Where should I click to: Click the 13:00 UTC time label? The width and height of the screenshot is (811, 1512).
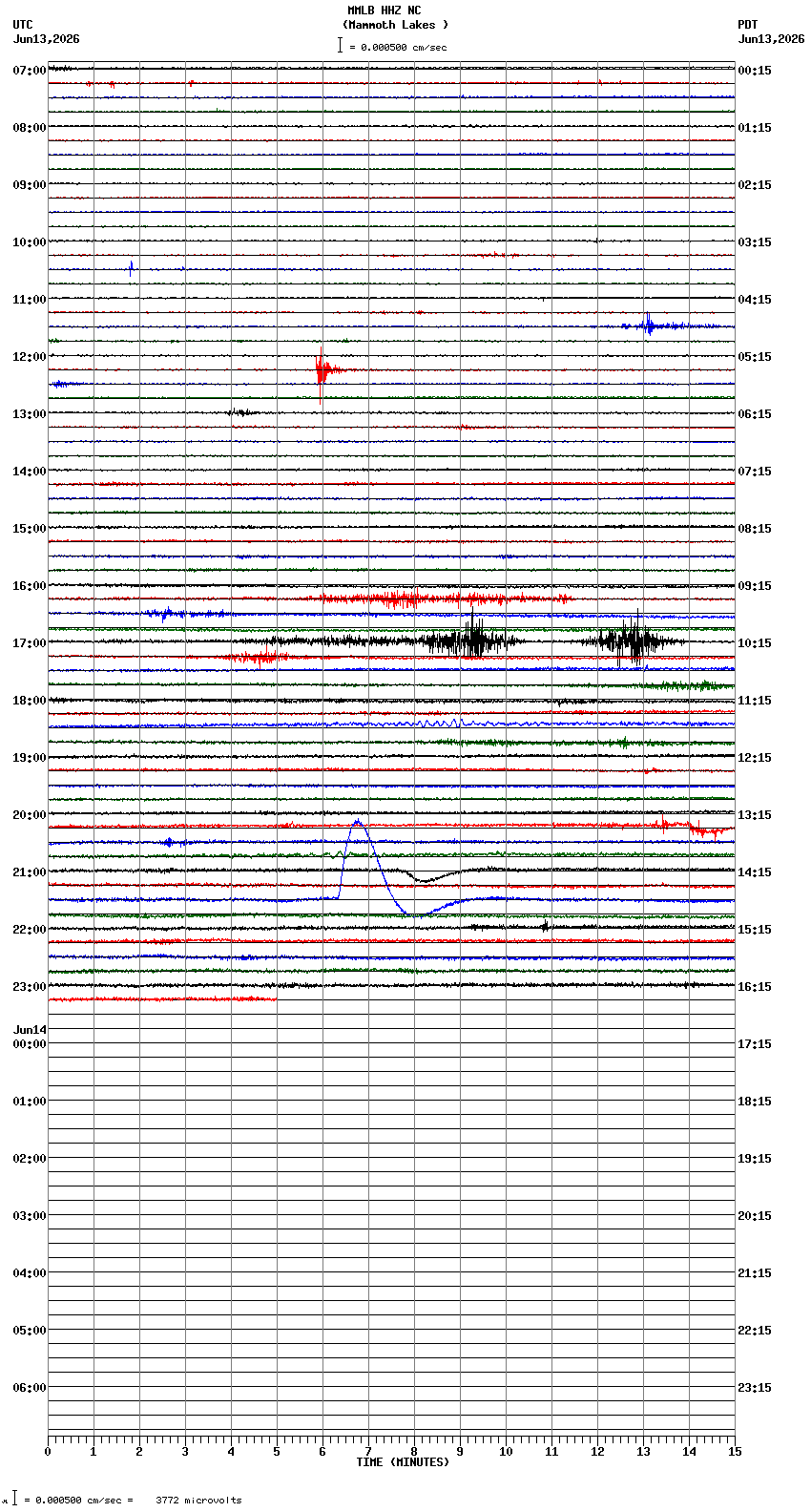point(30,414)
